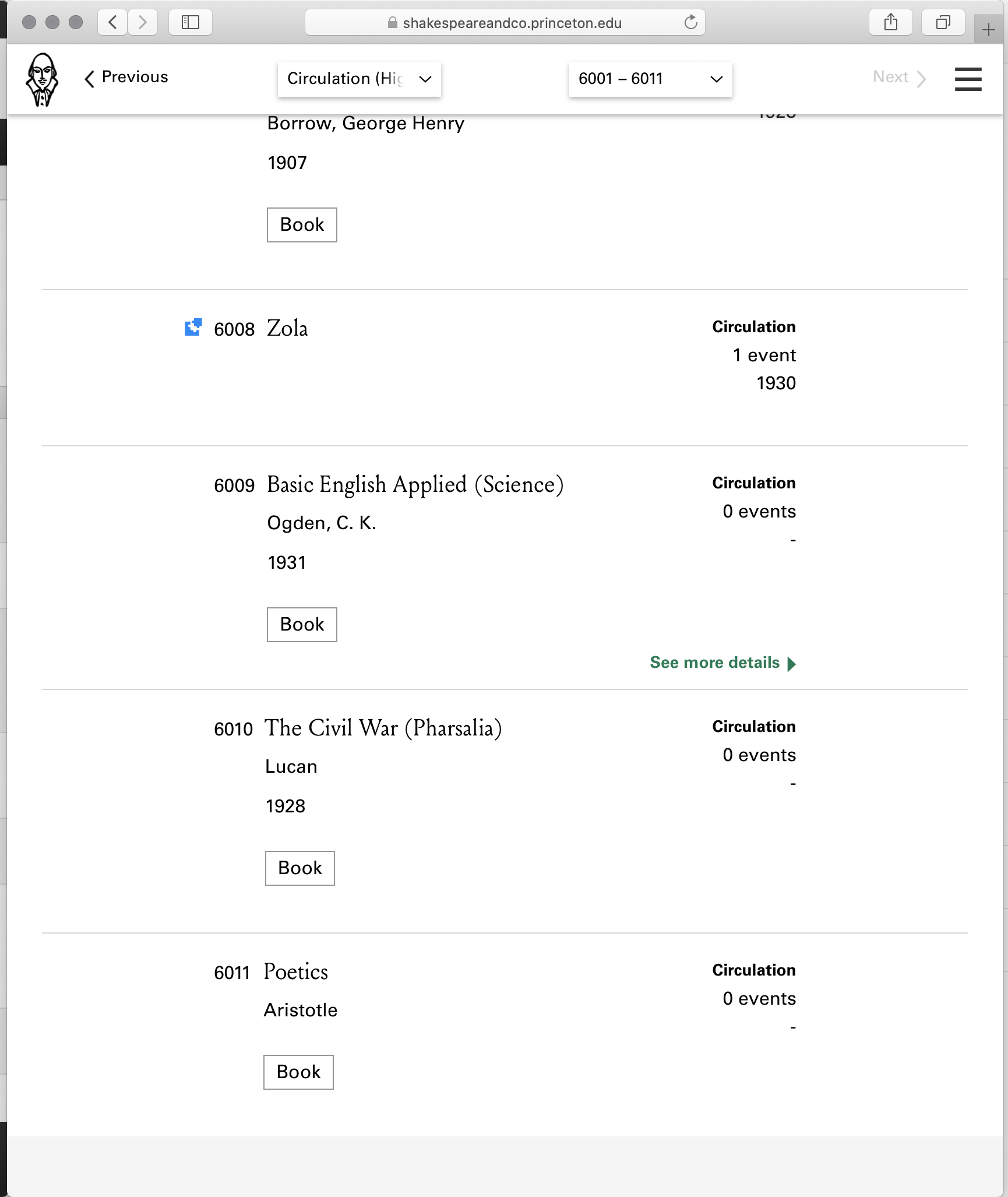Click Book button for The Civil War (Pharsalia)
1008x1197 pixels.
coord(299,868)
